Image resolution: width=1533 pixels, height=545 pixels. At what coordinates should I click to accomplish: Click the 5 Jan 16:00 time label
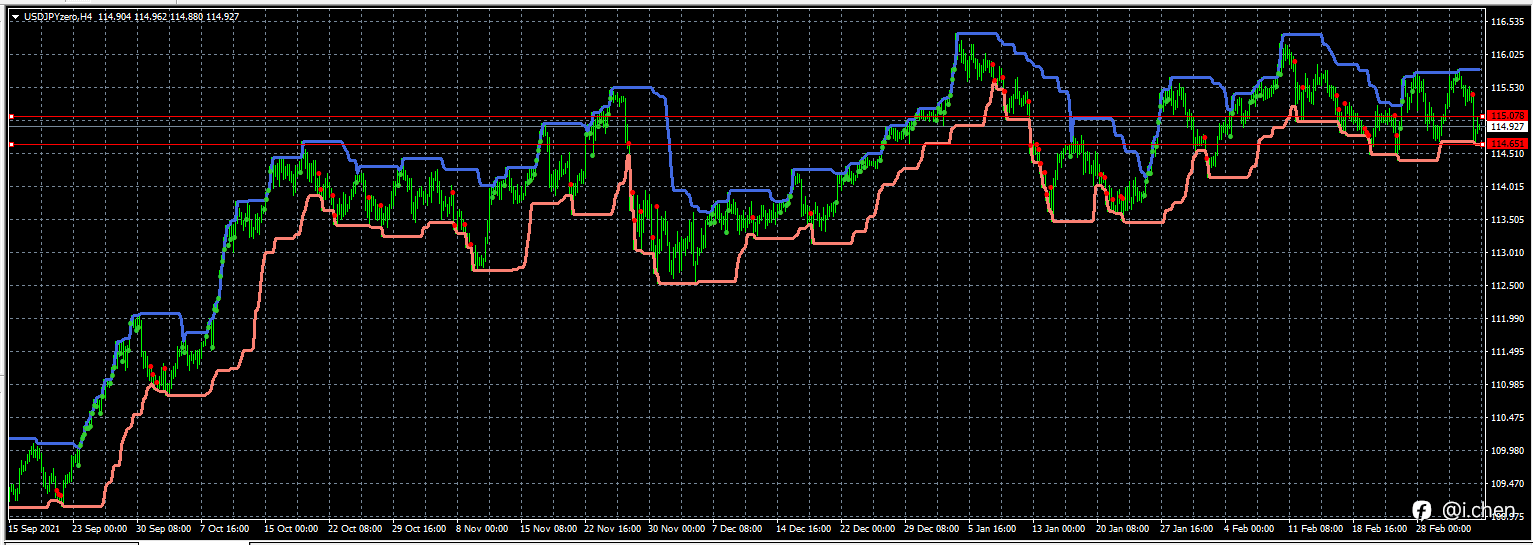[994, 528]
